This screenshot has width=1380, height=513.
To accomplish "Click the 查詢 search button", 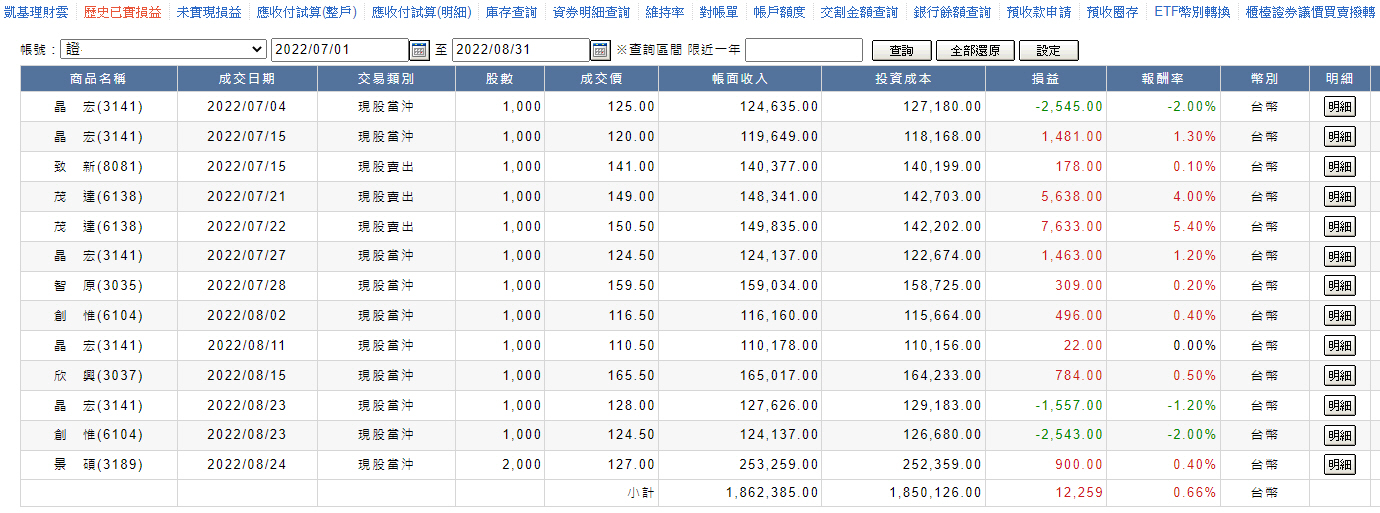I will [901, 51].
